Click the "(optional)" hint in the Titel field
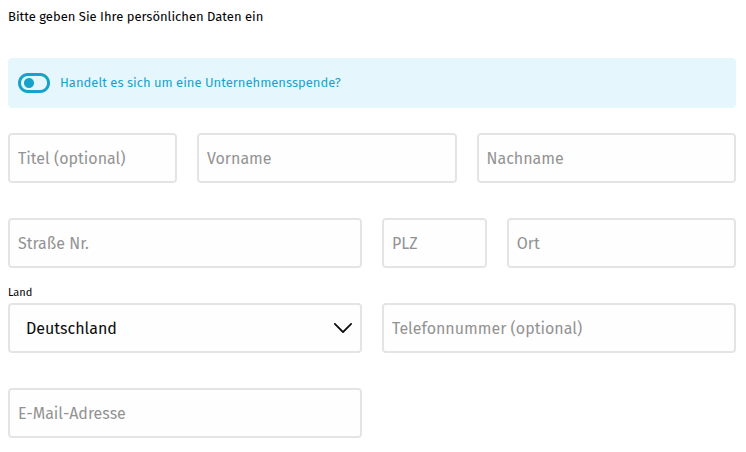The height and width of the screenshot is (452, 746). [90, 158]
